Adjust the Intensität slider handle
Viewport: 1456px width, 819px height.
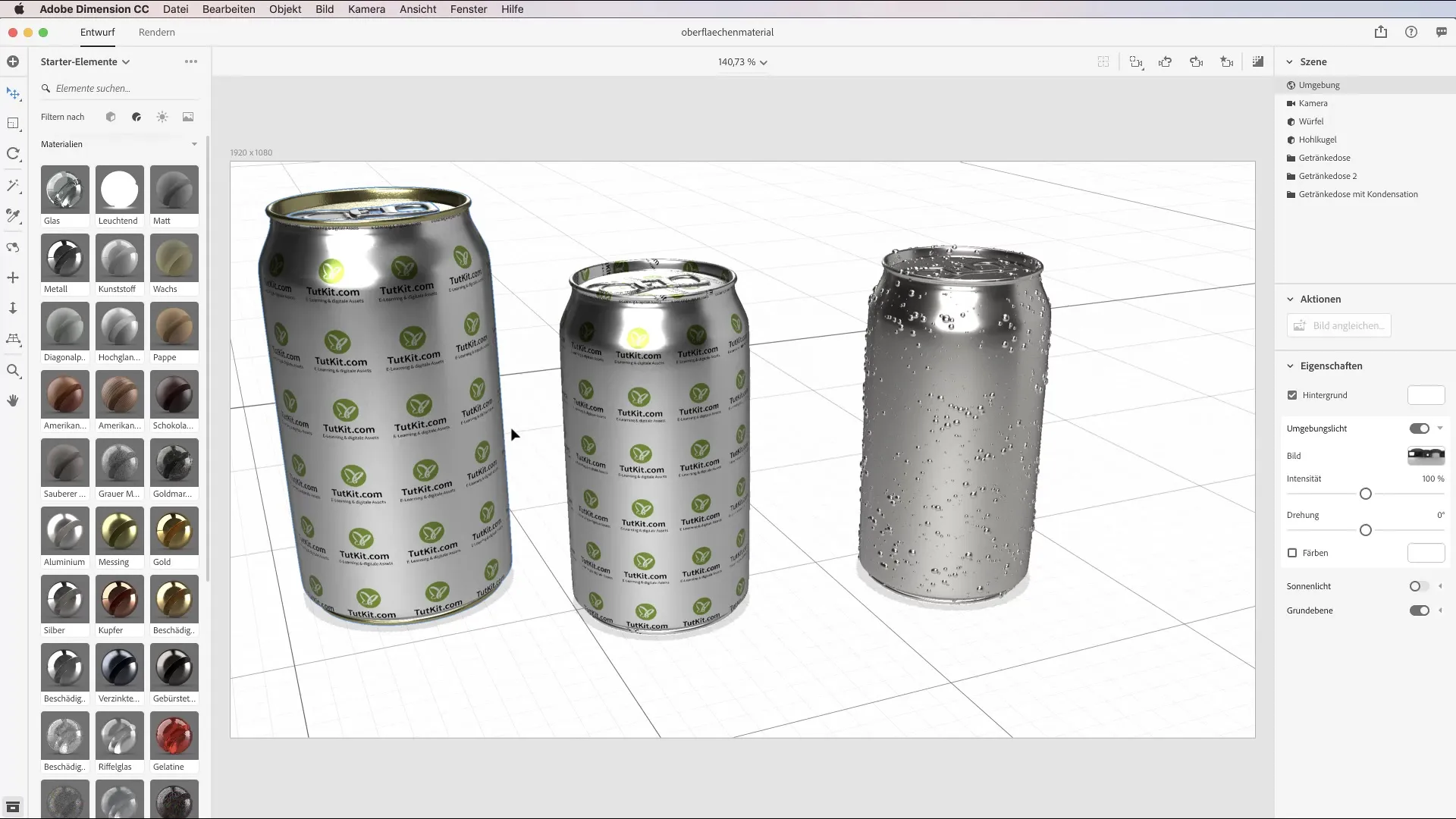(1366, 494)
